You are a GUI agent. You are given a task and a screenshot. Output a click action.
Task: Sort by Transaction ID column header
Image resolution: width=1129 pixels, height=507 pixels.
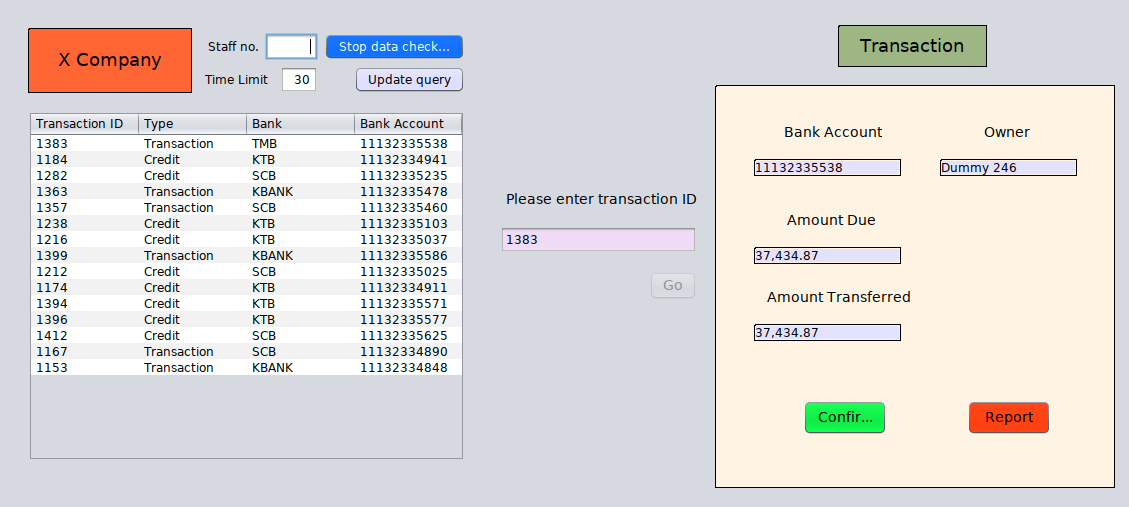(85, 124)
